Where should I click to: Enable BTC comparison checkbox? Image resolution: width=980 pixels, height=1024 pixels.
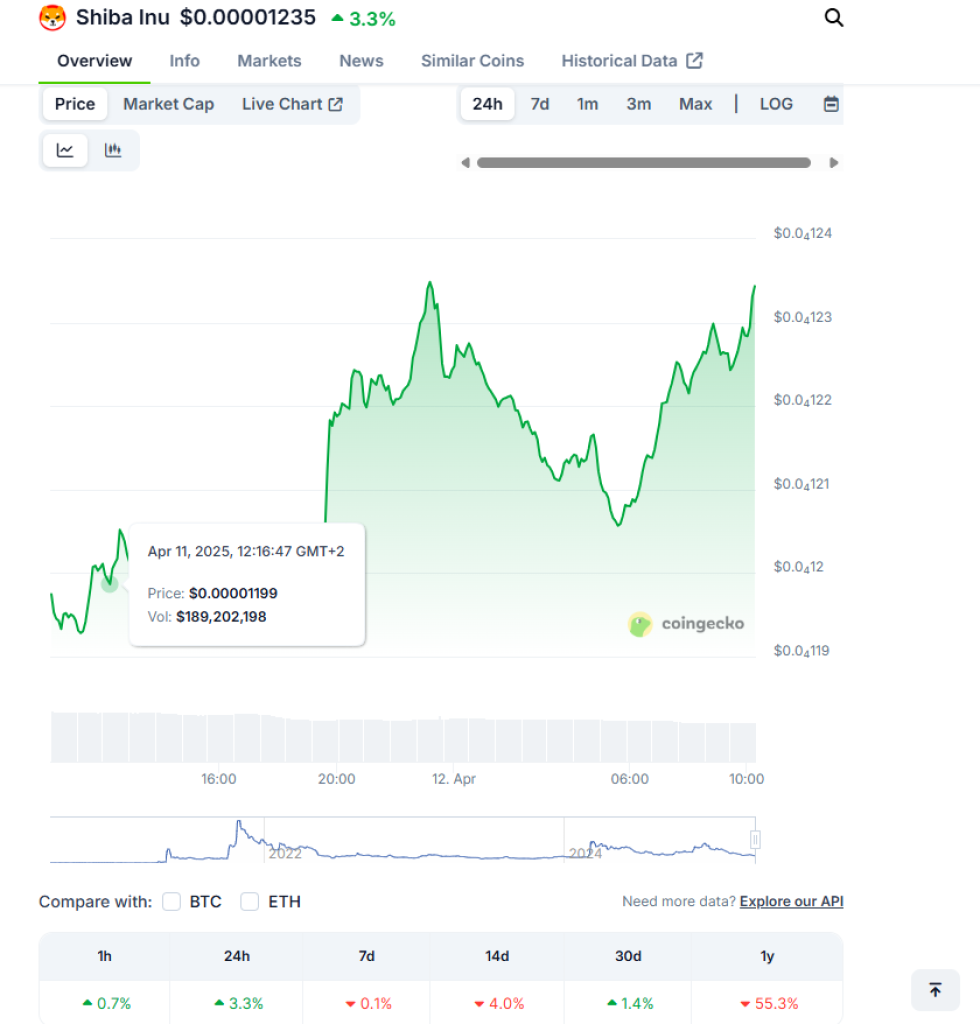coord(172,902)
